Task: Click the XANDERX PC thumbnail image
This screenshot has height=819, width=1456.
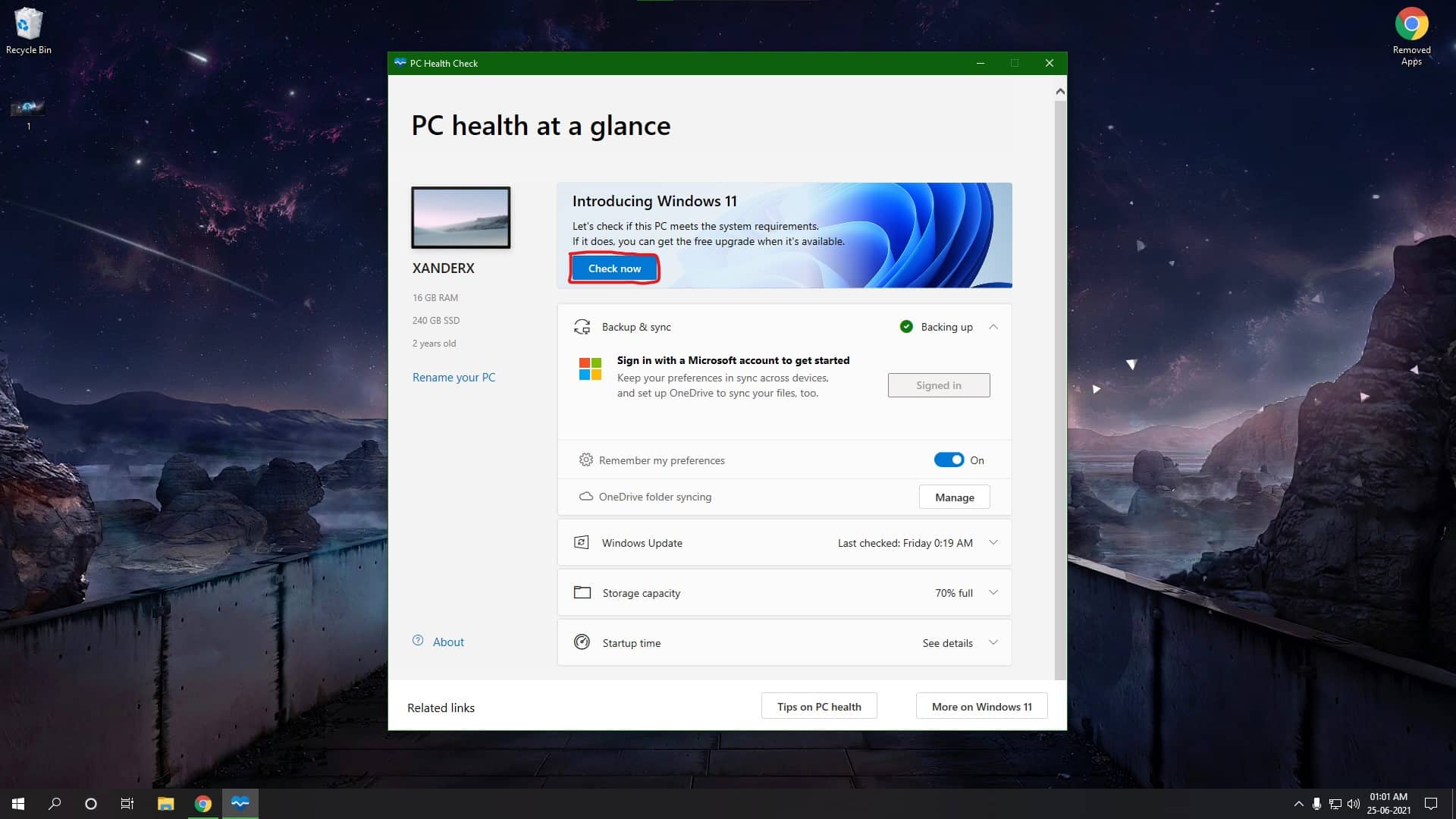Action: [x=461, y=218]
